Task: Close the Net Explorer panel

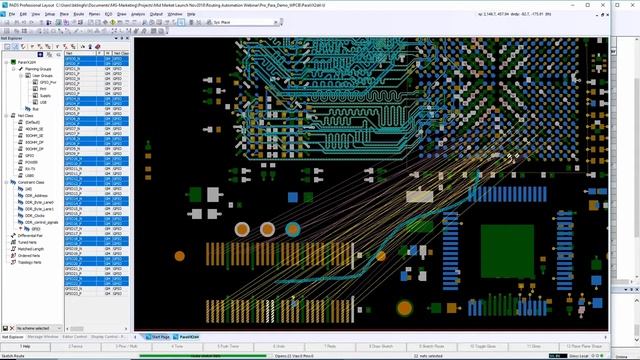Action: click(127, 38)
